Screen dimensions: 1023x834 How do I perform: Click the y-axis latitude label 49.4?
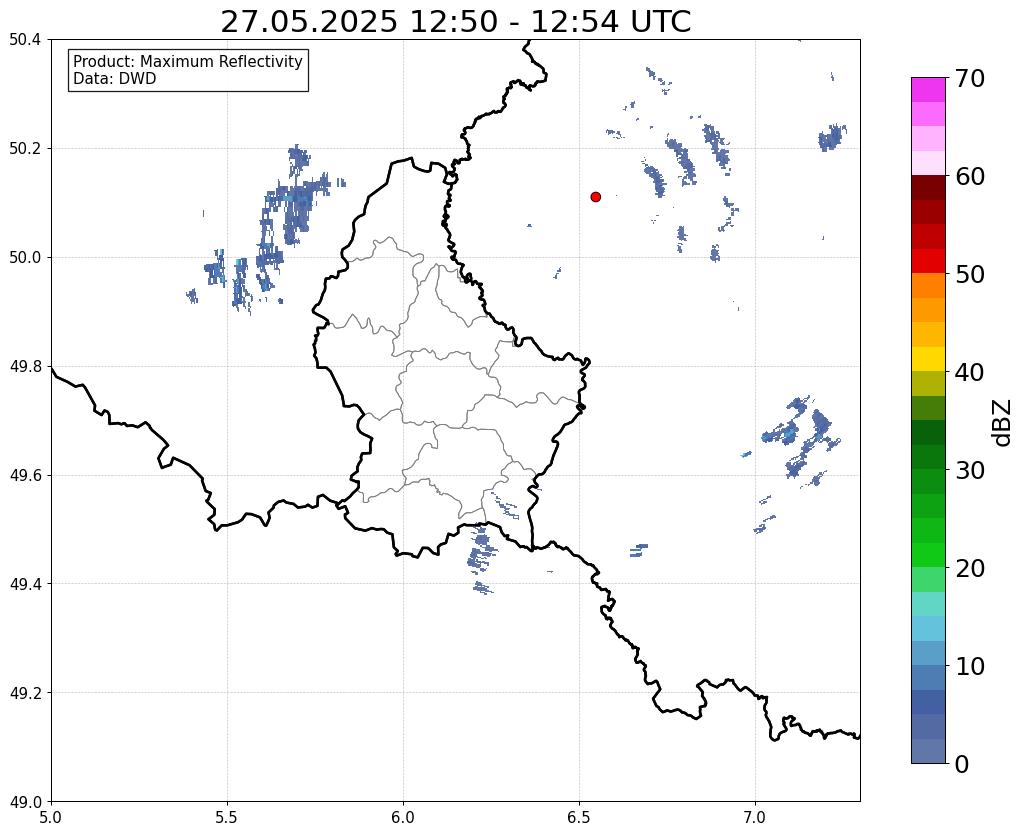coord(25,584)
